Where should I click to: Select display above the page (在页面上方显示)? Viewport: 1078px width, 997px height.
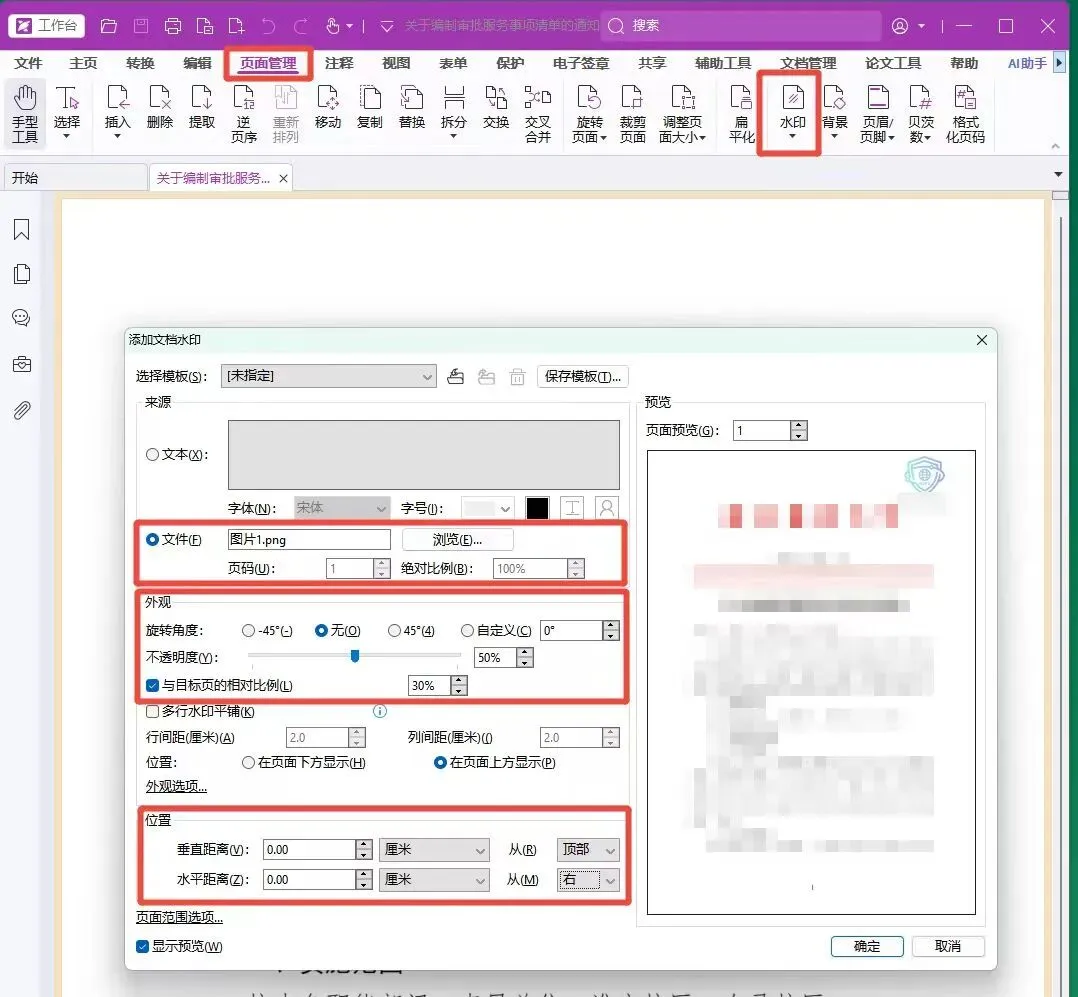pyautogui.click(x=440, y=763)
